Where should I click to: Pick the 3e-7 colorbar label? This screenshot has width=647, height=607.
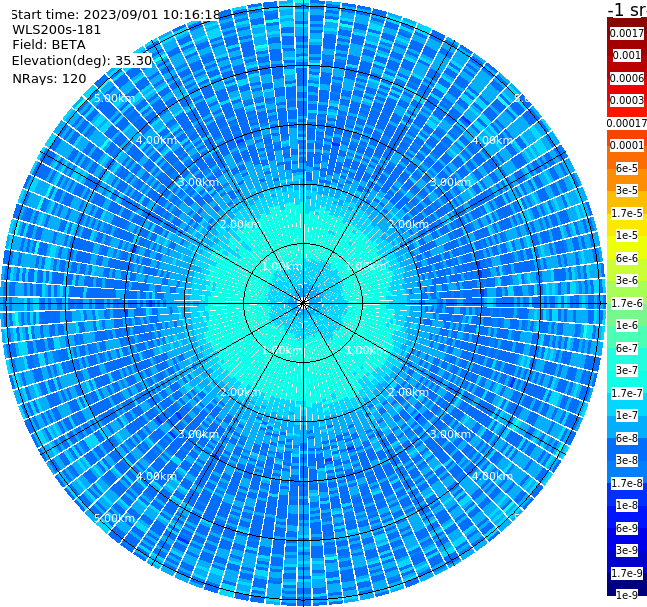627,370
